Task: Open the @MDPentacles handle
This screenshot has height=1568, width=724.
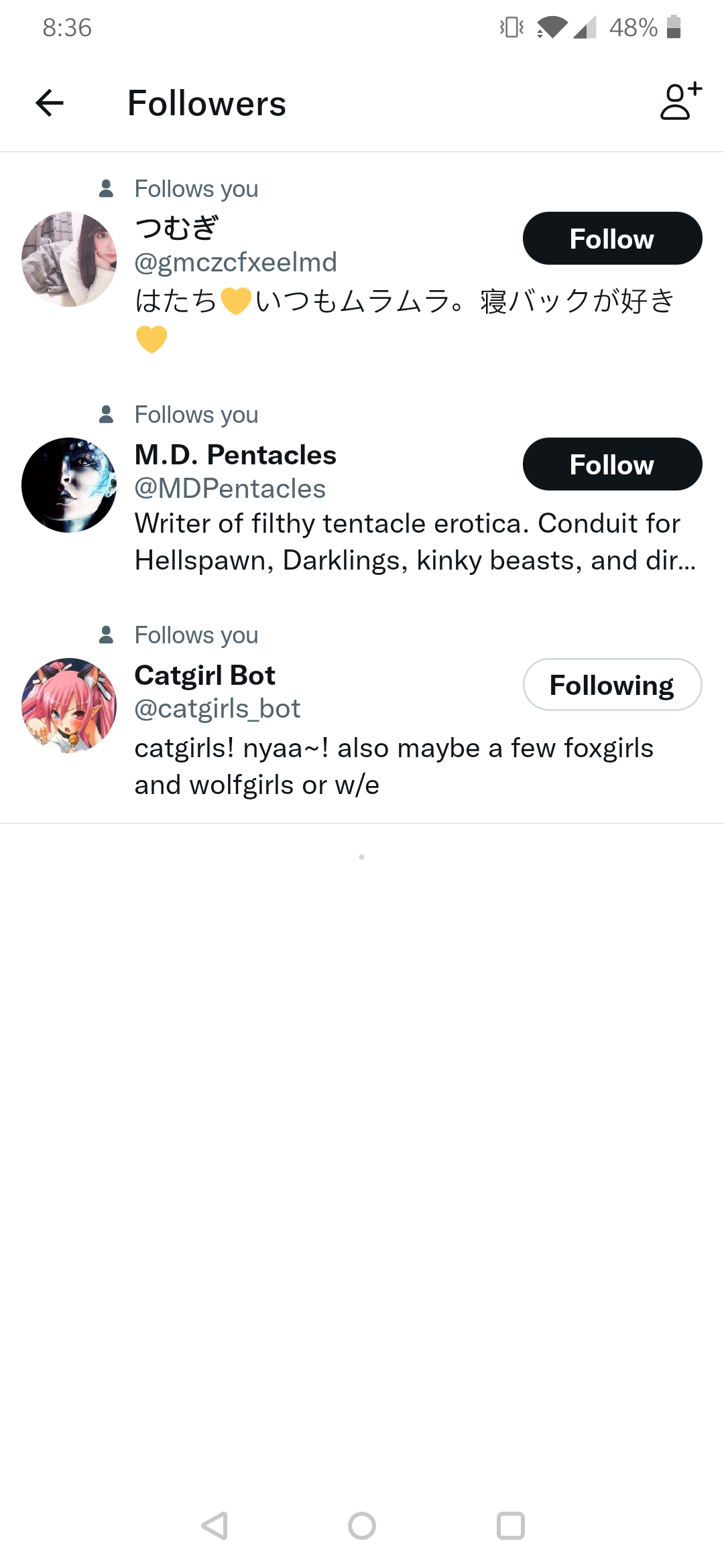Action: pyautogui.click(x=230, y=489)
